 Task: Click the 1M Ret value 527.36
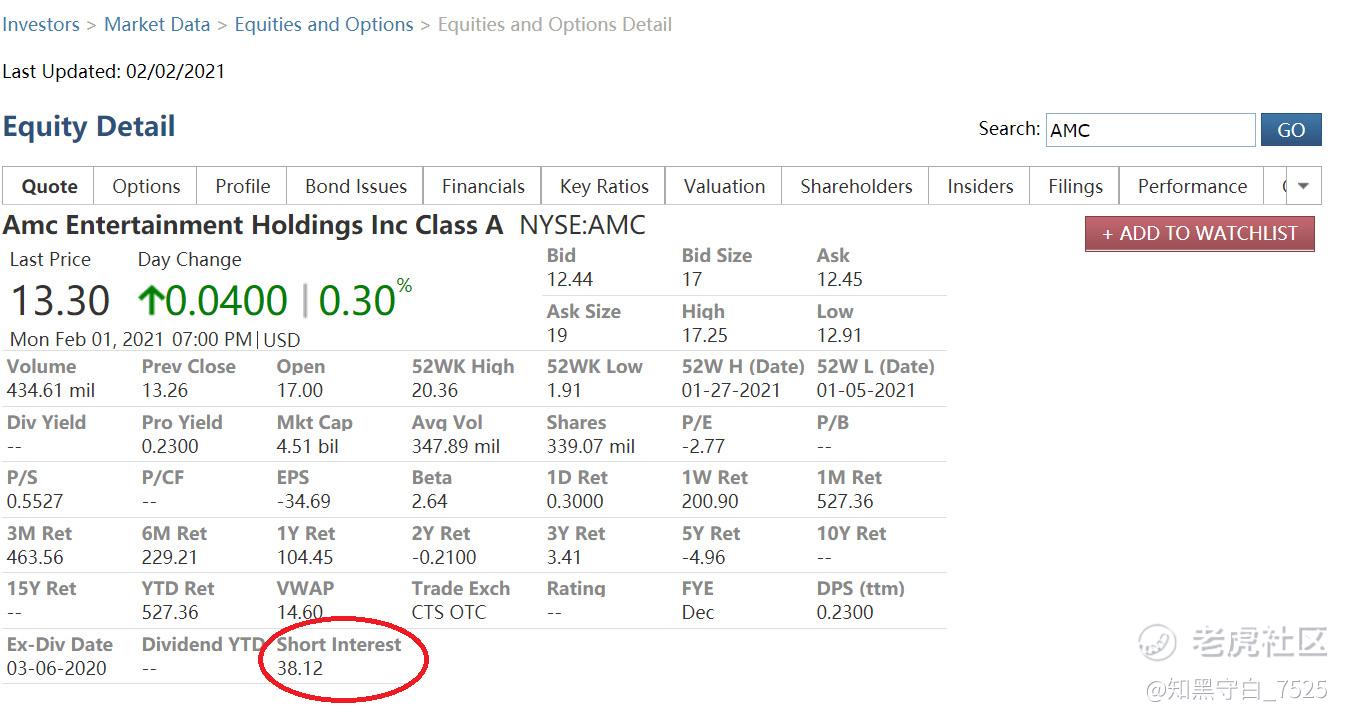pos(845,502)
